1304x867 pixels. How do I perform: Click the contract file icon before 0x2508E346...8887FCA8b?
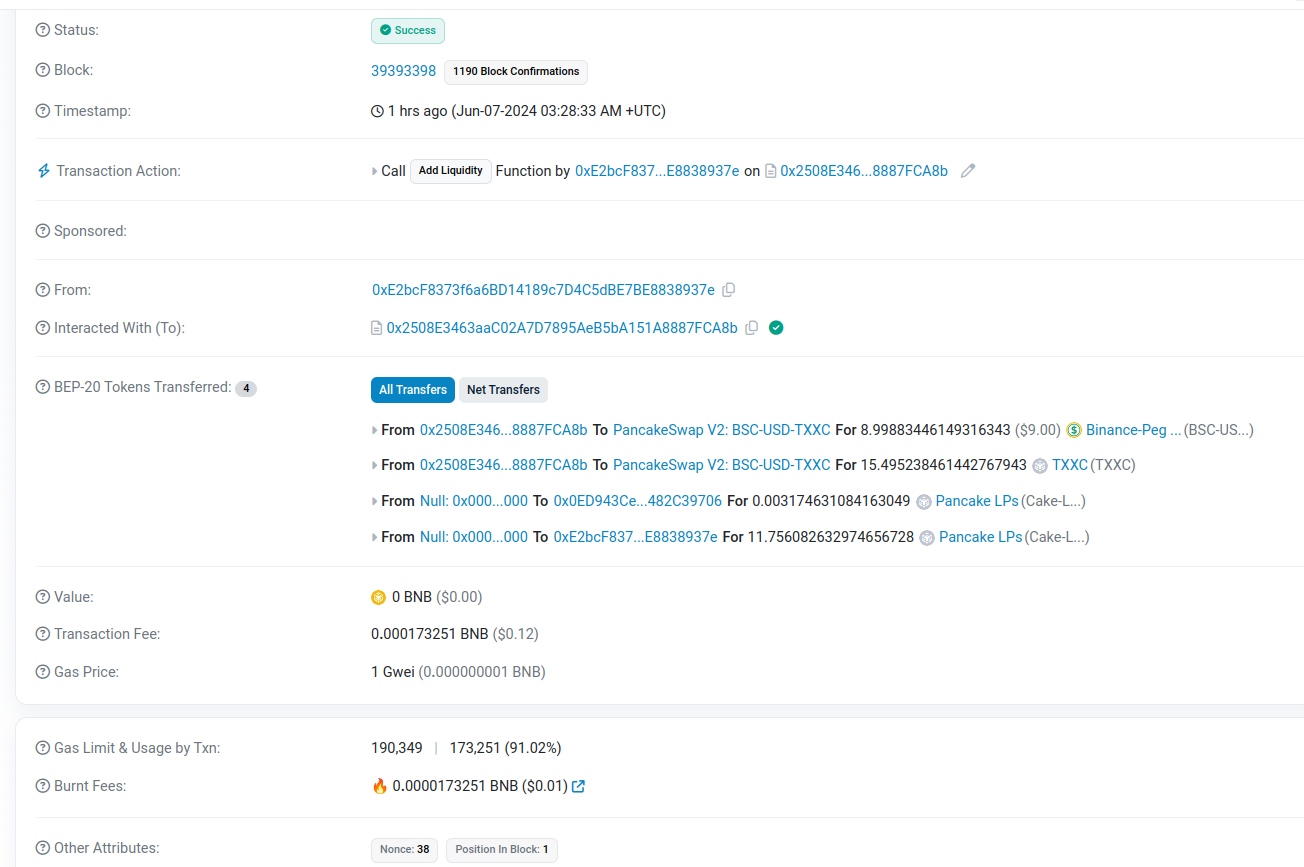(771, 171)
